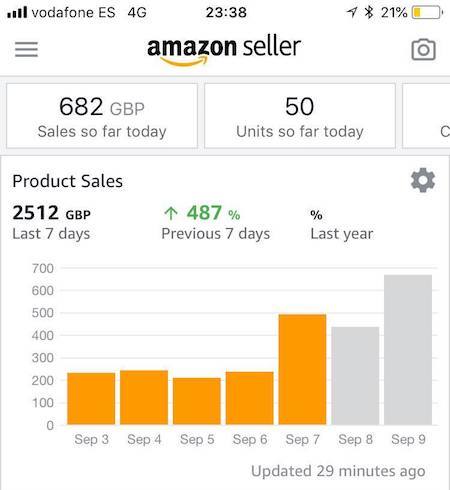Tap the Bluetooth status icon
This screenshot has width=450, height=490.
click(369, 12)
